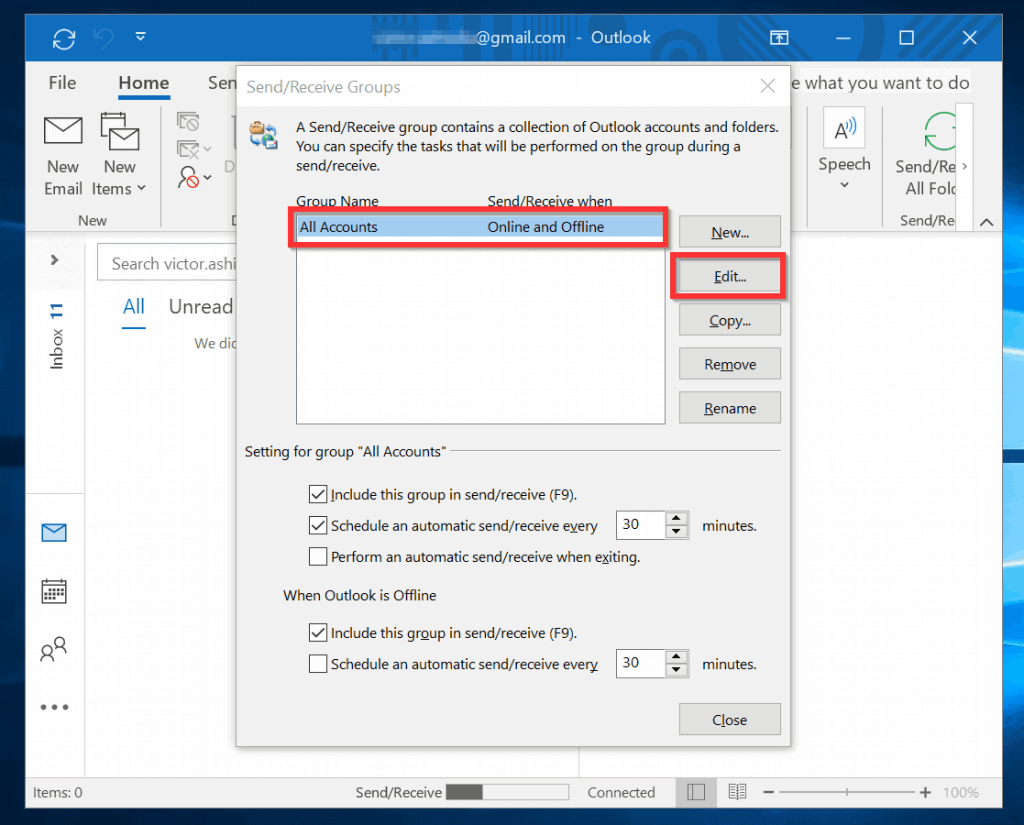Click the offline minutes interval field
Image resolution: width=1024 pixels, height=825 pixels.
pos(641,663)
